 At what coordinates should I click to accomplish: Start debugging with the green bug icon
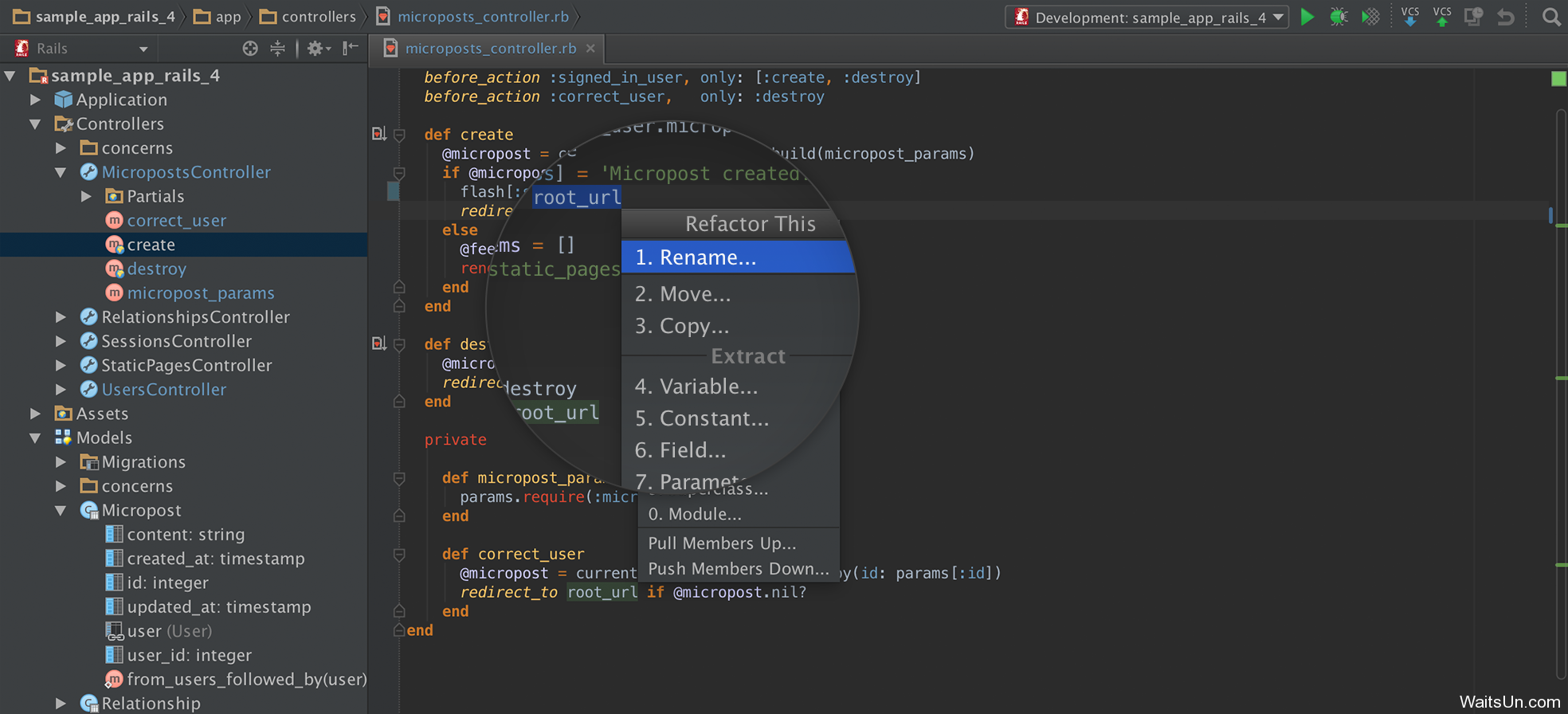[1339, 17]
